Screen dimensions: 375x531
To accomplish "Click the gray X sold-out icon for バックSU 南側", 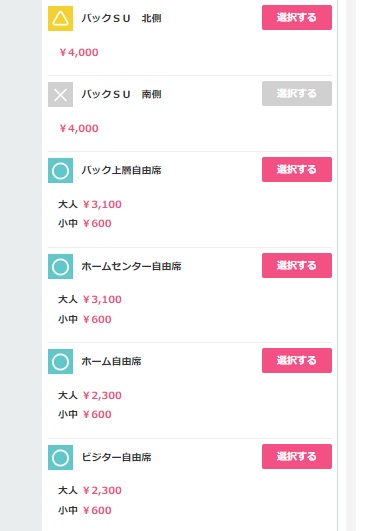I will [60, 94].
